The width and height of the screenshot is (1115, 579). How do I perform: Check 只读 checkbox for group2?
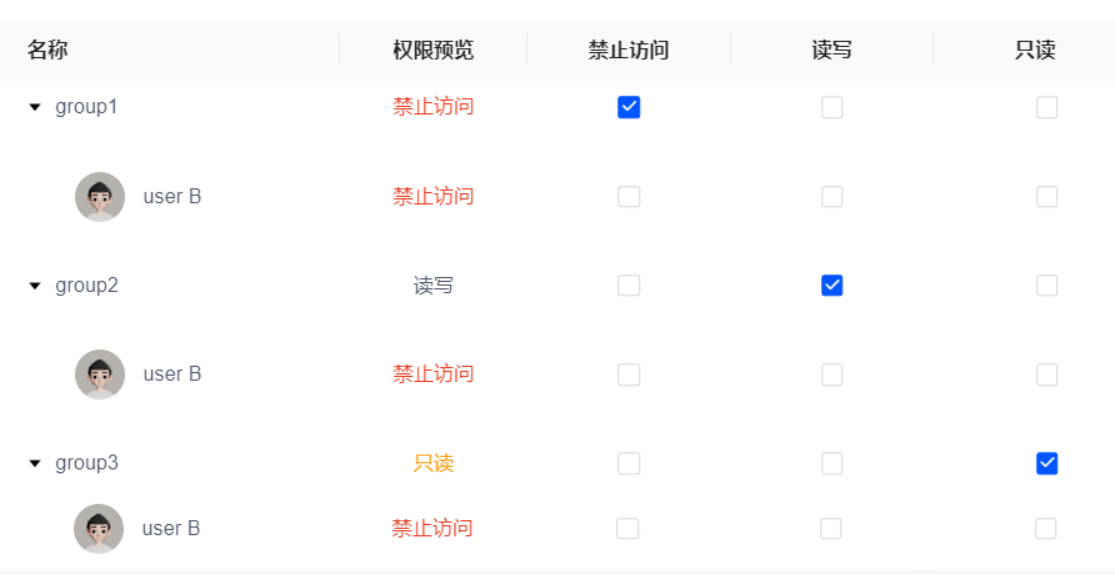[1047, 286]
